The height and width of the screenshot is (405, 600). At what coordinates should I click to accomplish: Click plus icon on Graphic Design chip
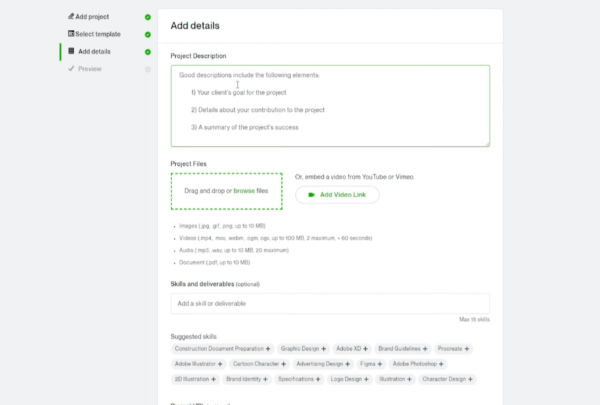(323, 349)
